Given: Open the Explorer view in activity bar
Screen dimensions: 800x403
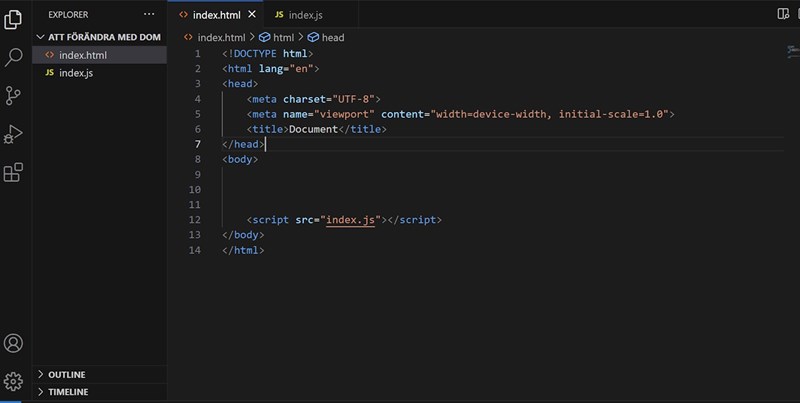Looking at the screenshot, I should 14,20.
